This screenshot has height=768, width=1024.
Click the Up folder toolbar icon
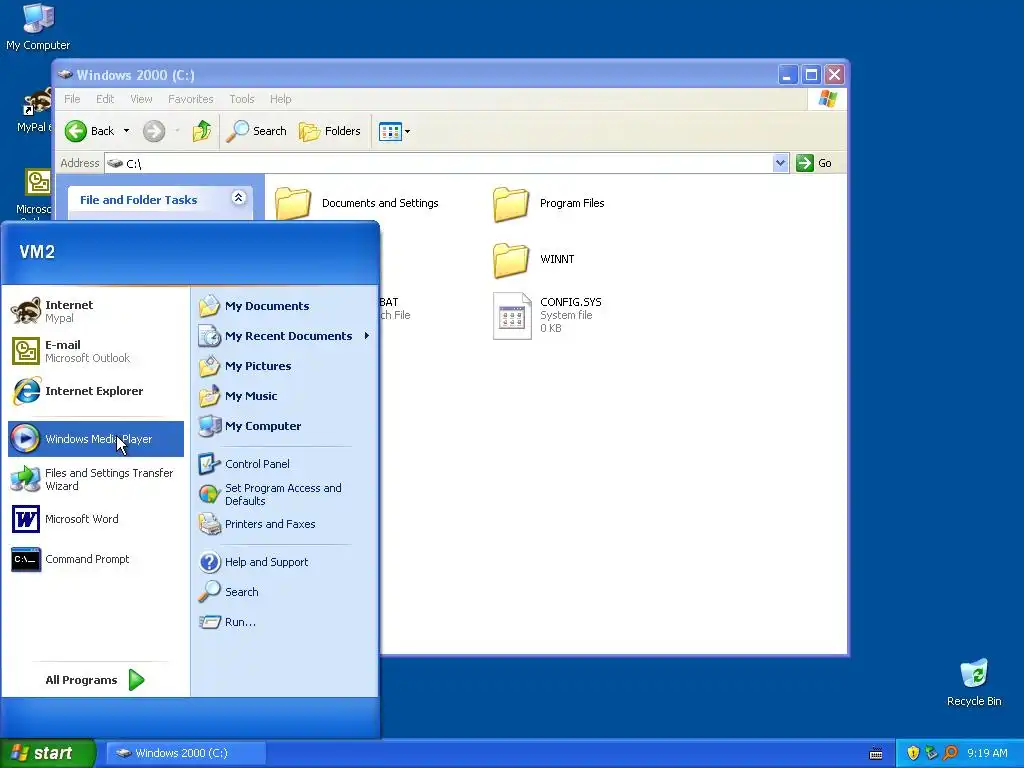(202, 131)
